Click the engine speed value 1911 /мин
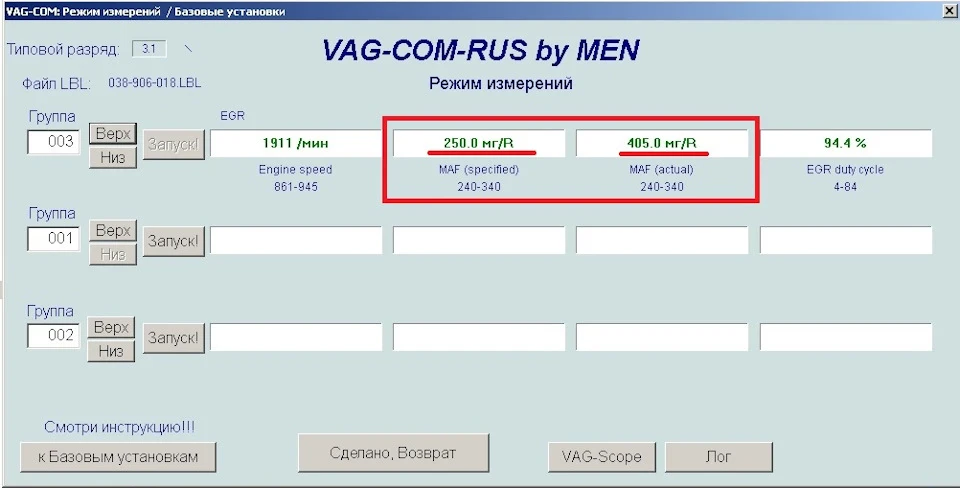This screenshot has height=488, width=960. click(296, 143)
